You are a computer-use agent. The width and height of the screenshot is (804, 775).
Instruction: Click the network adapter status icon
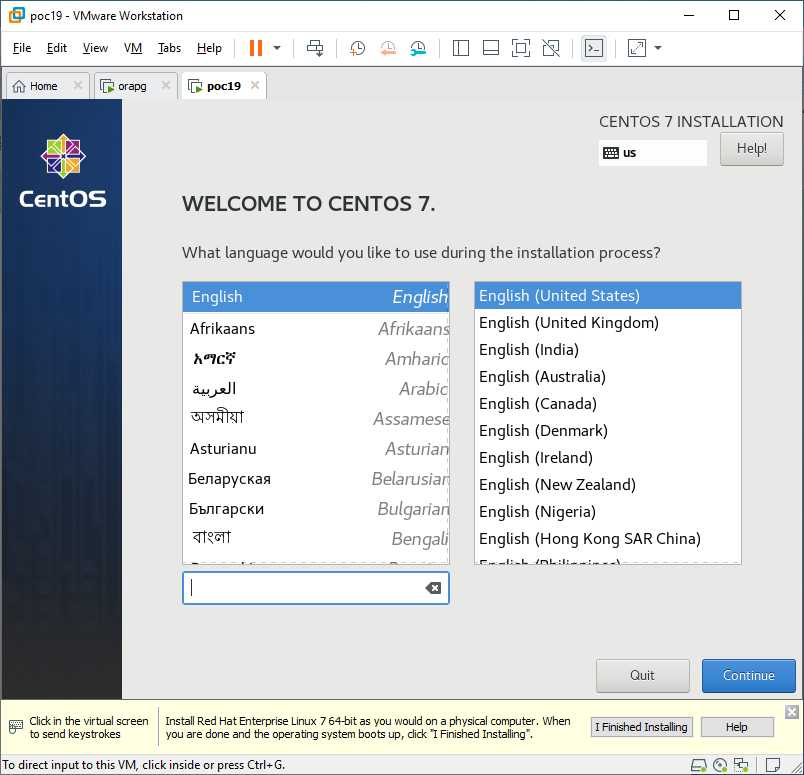click(741, 765)
